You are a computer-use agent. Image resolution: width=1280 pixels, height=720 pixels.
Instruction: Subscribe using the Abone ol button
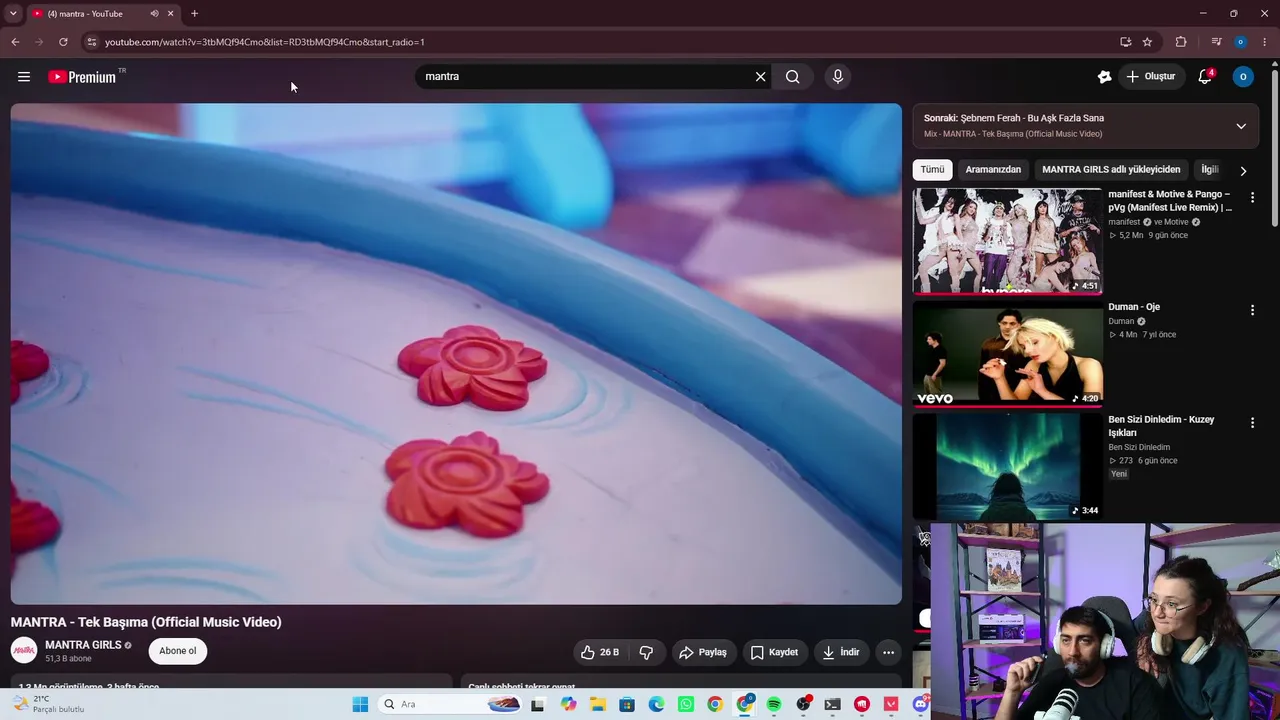click(178, 651)
